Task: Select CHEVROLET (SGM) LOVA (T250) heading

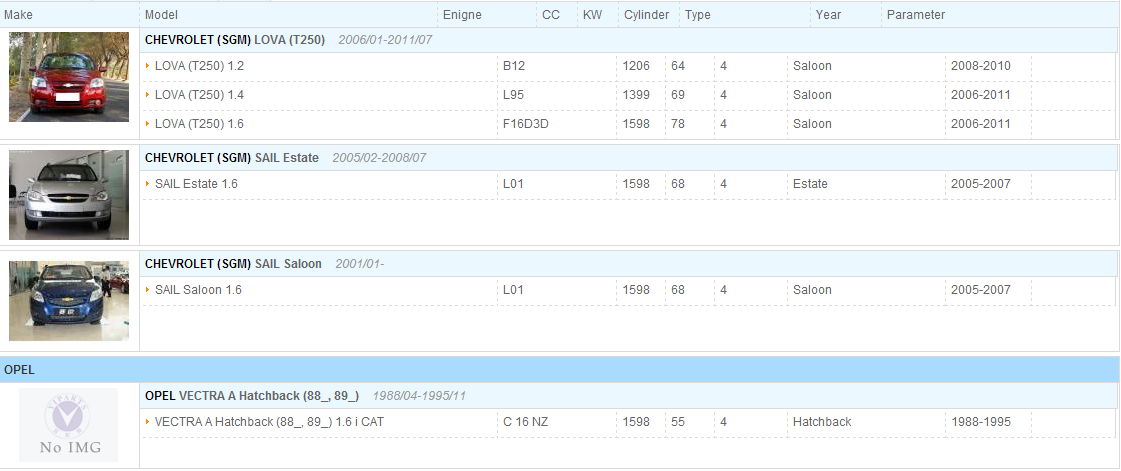Action: click(234, 40)
